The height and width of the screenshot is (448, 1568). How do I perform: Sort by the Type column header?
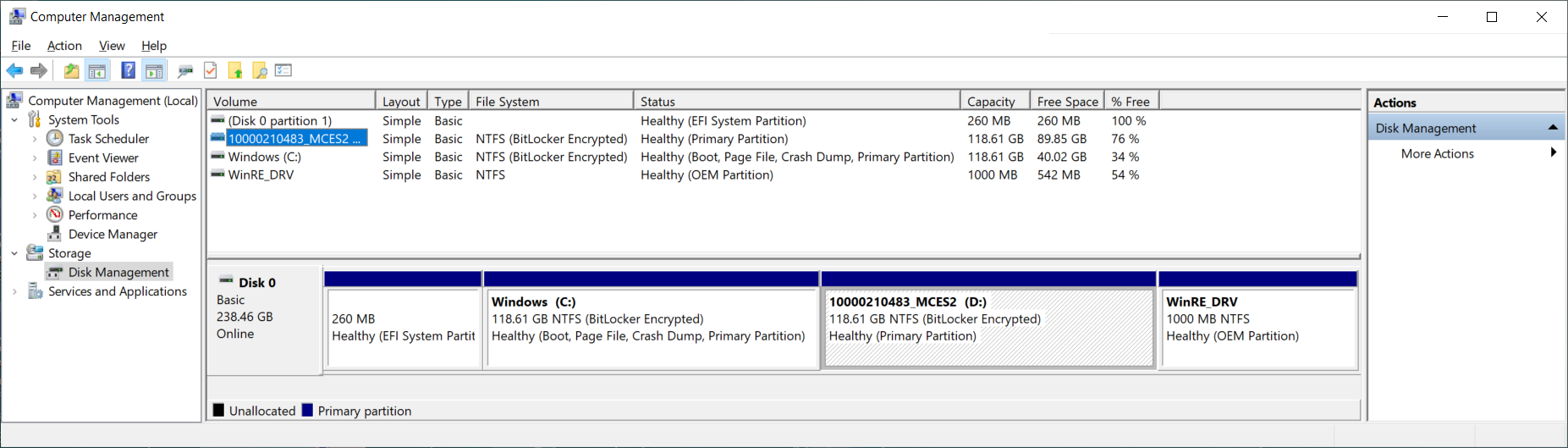coord(448,101)
